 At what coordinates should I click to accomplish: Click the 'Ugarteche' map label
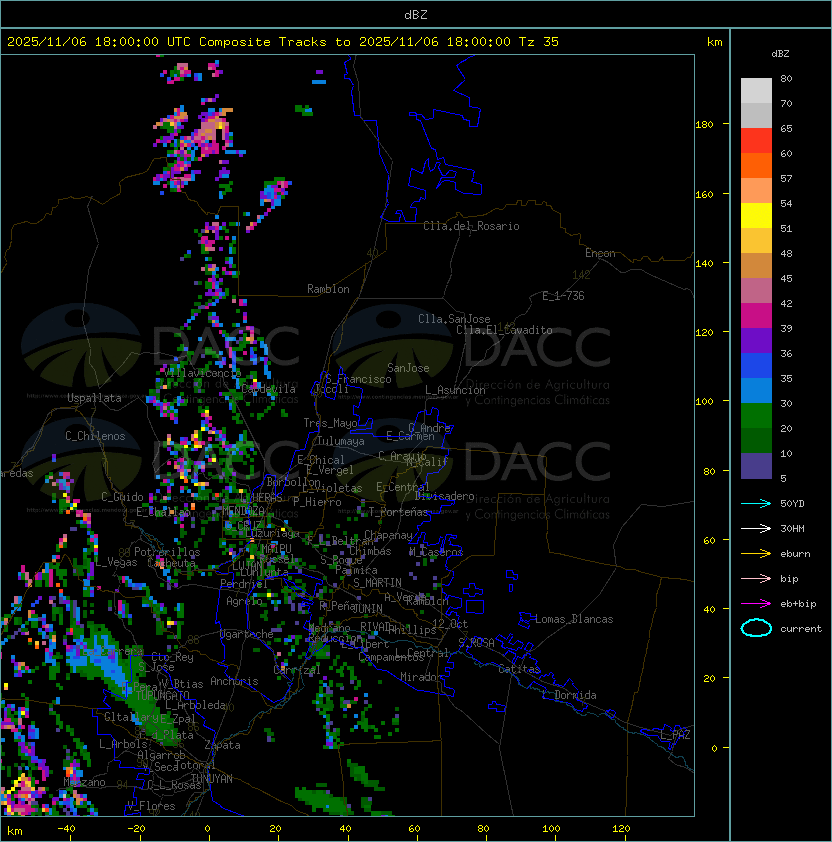click(246, 634)
